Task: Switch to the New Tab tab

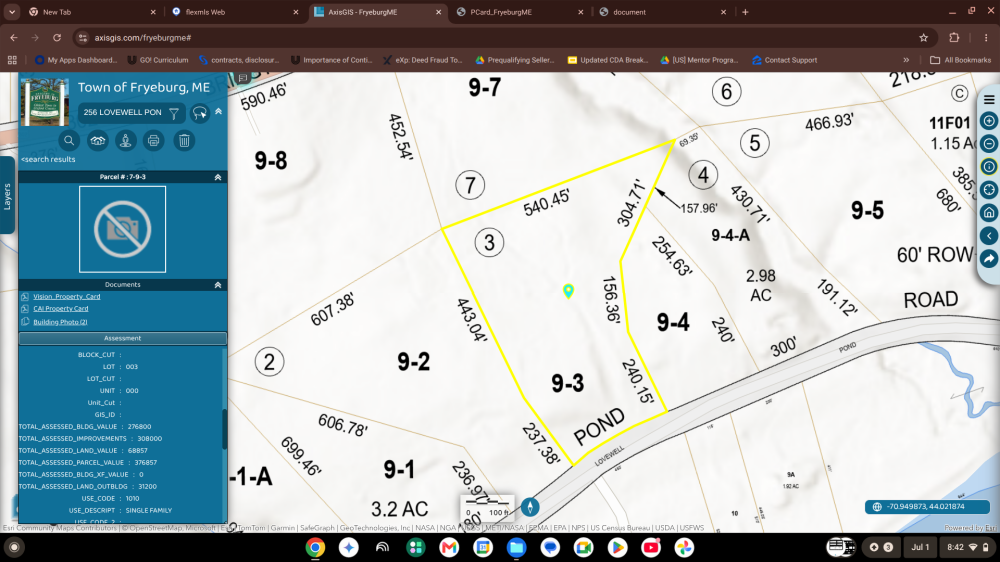Action: coord(92,12)
